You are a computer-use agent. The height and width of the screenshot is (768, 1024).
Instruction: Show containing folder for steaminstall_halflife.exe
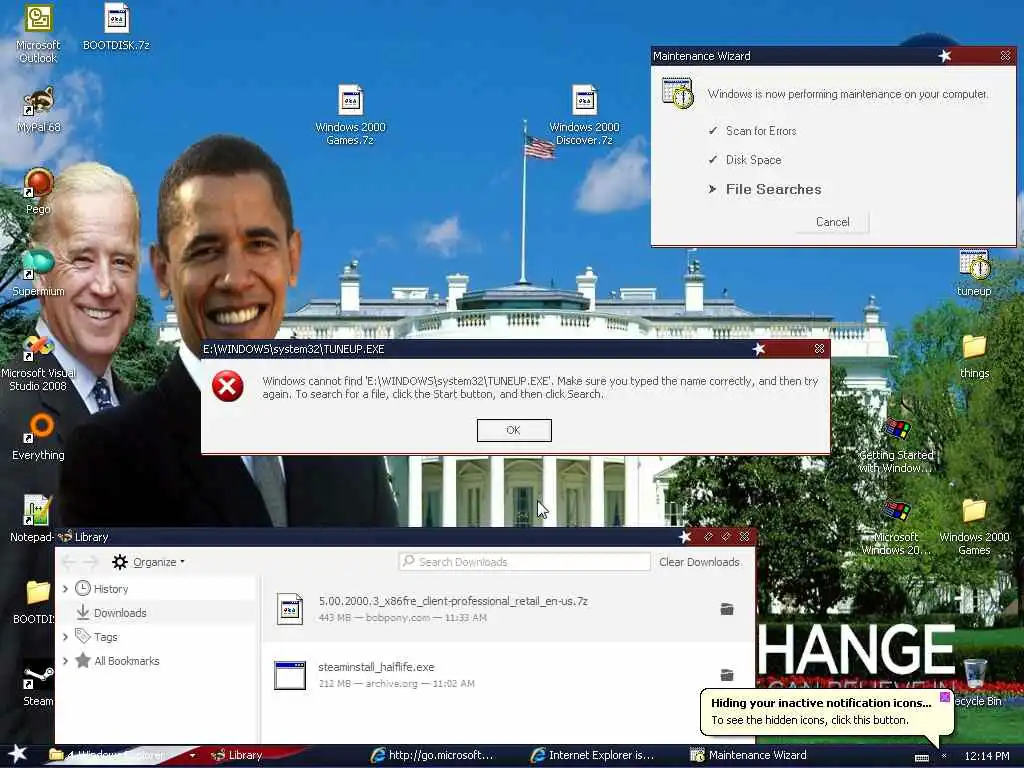[727, 675]
